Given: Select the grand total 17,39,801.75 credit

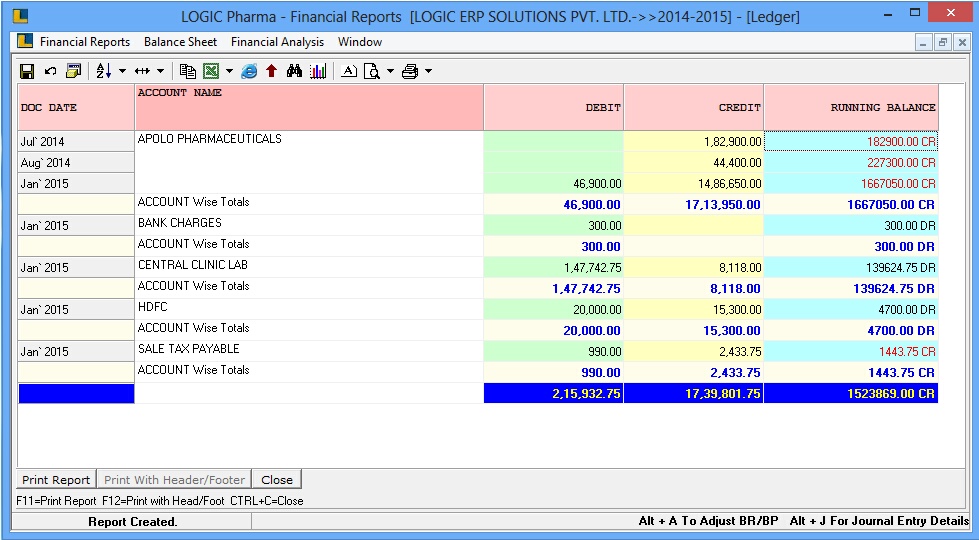Looking at the screenshot, I should coord(693,393).
